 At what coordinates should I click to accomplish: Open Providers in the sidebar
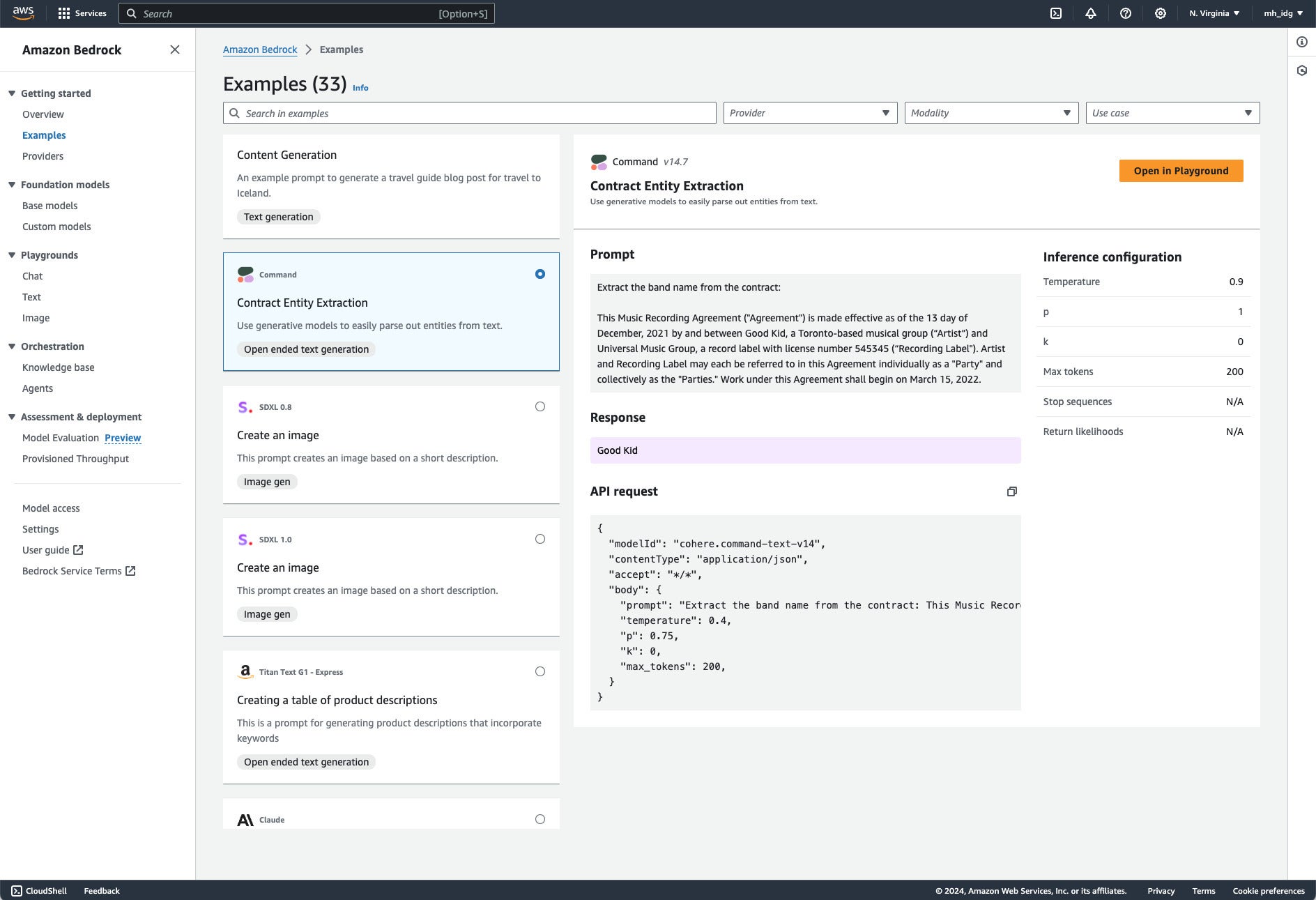click(43, 156)
